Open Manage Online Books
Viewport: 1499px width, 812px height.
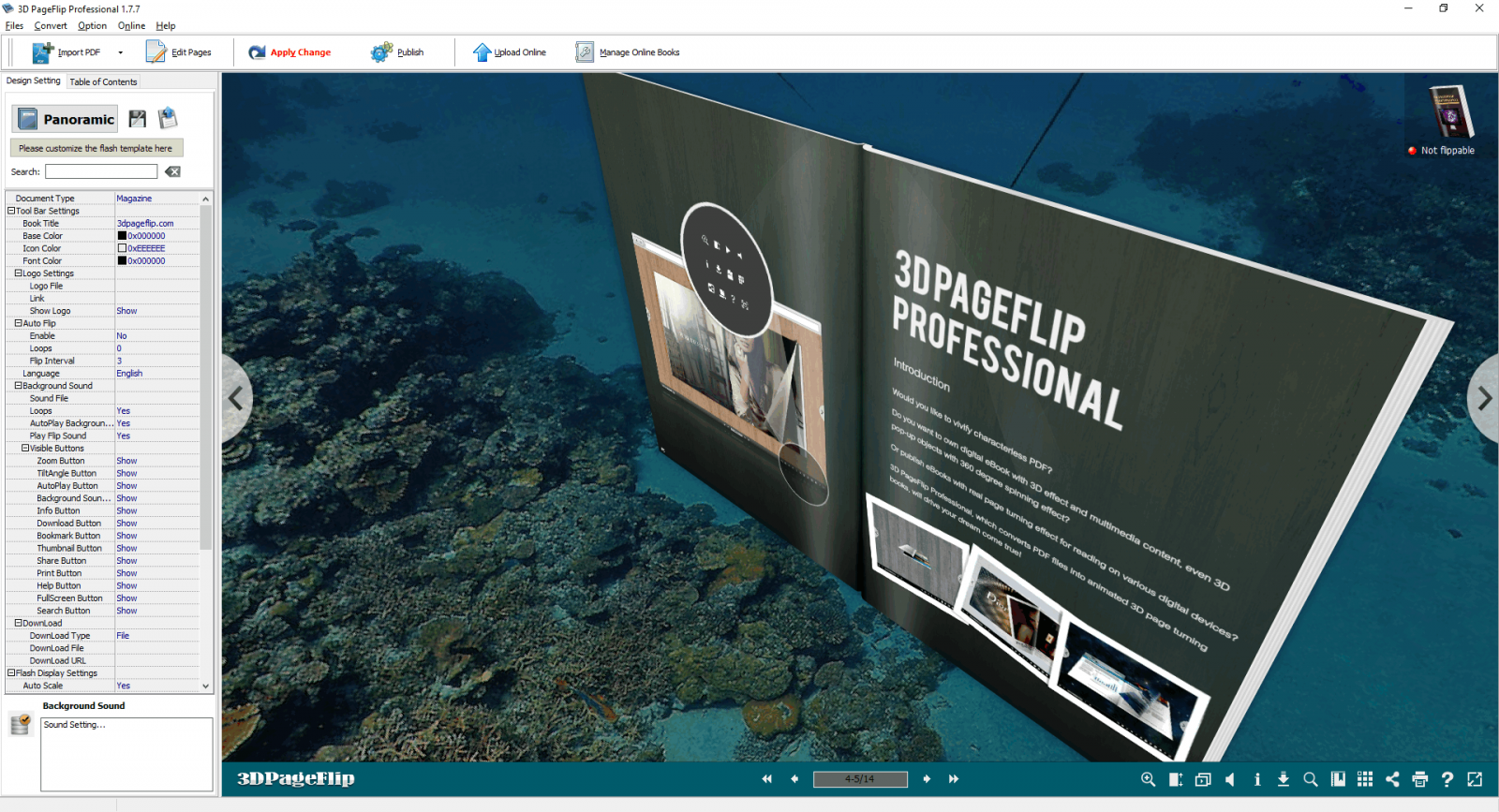coord(628,52)
